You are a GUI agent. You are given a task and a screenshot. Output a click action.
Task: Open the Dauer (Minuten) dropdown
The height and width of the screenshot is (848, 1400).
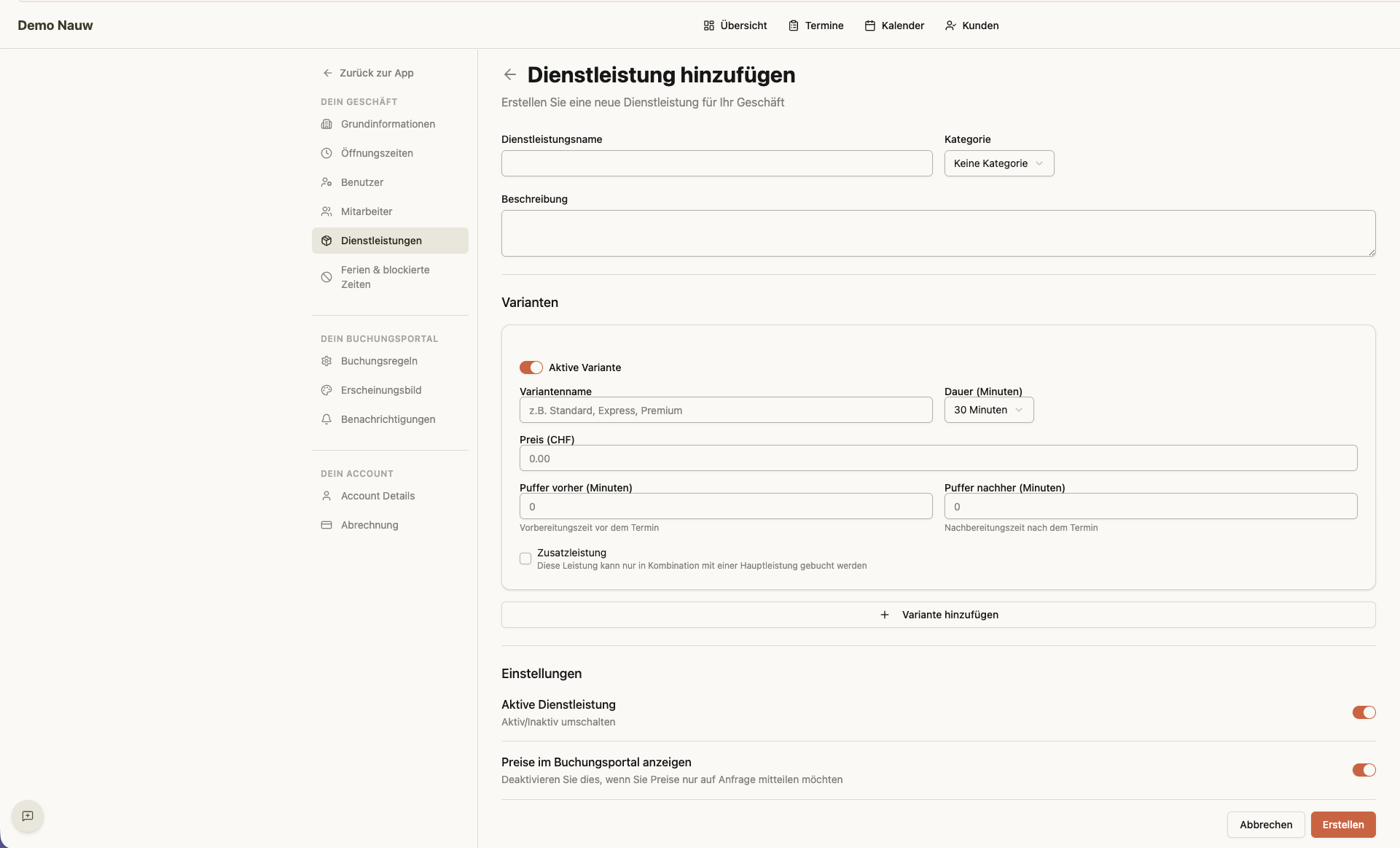coord(989,410)
